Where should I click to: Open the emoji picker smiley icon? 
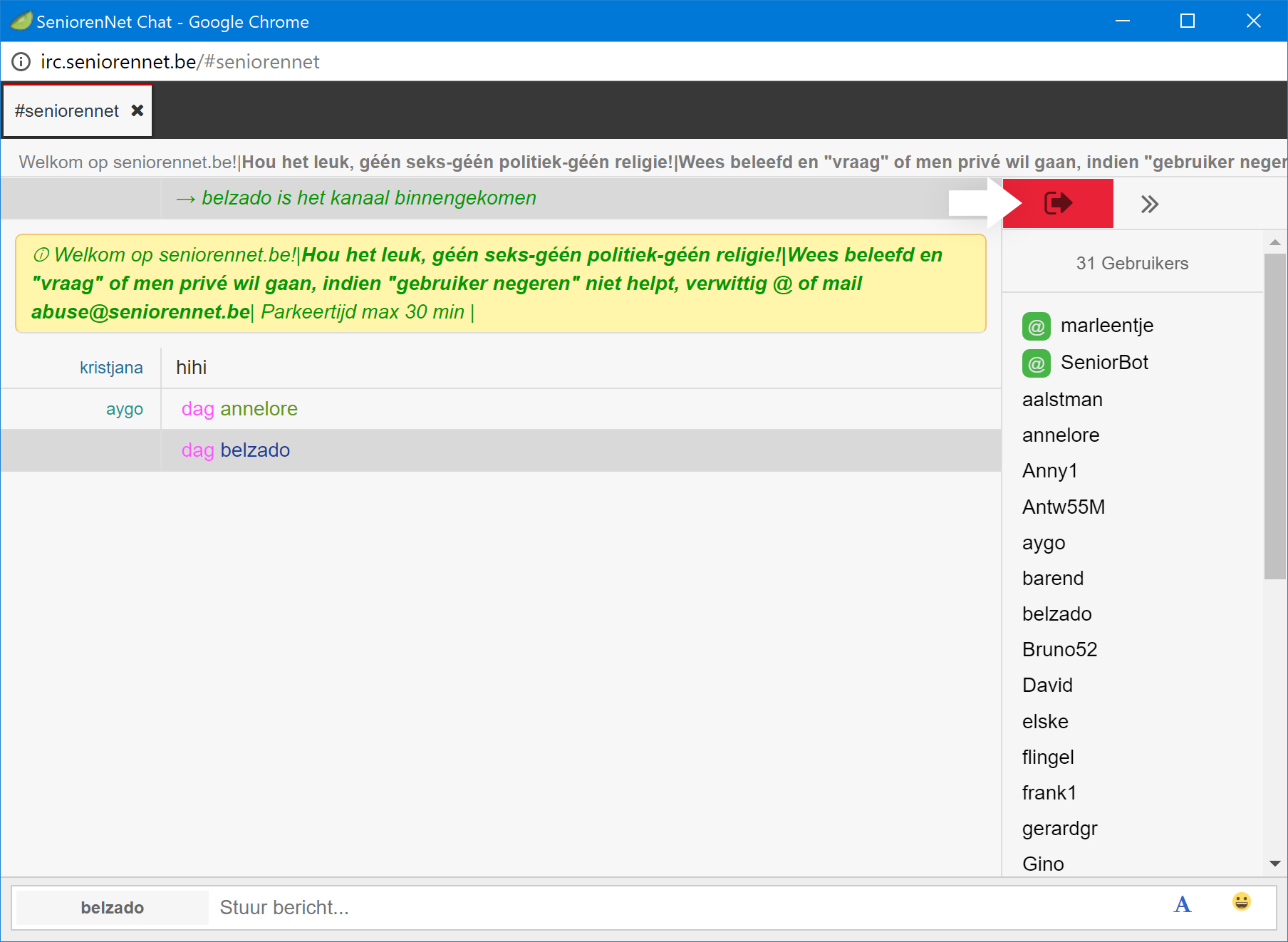tap(1241, 902)
